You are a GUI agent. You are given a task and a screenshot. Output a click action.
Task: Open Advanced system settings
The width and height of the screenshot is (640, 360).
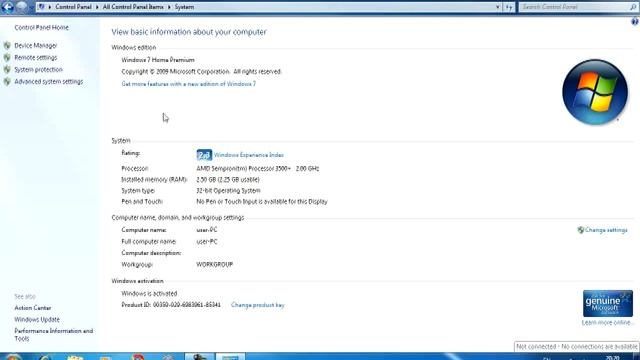(49, 82)
